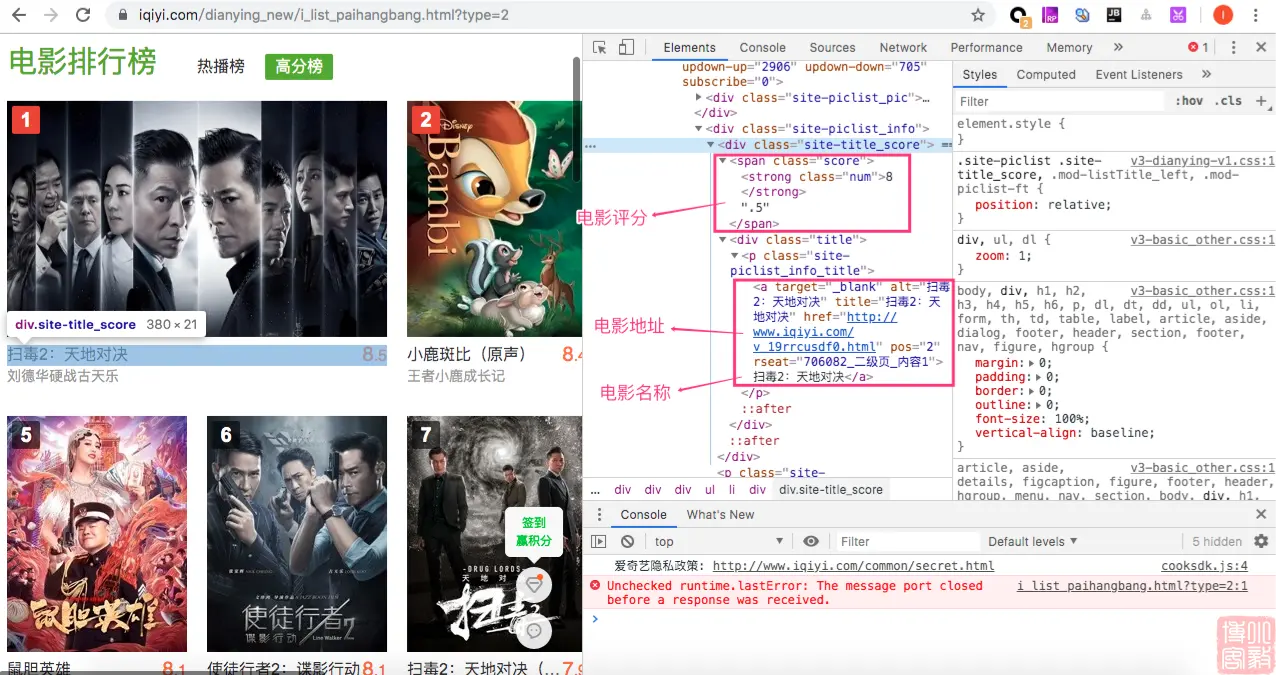The image size is (1276, 675).
Task: Click the 签到赢积分 sign-in badge
Action: [x=534, y=531]
